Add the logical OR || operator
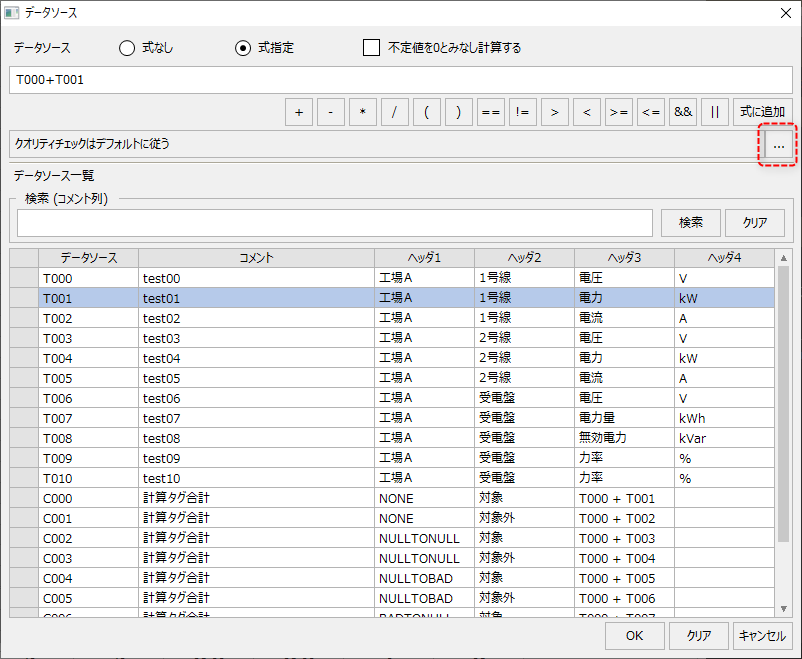The height and width of the screenshot is (659, 802). [x=714, y=112]
